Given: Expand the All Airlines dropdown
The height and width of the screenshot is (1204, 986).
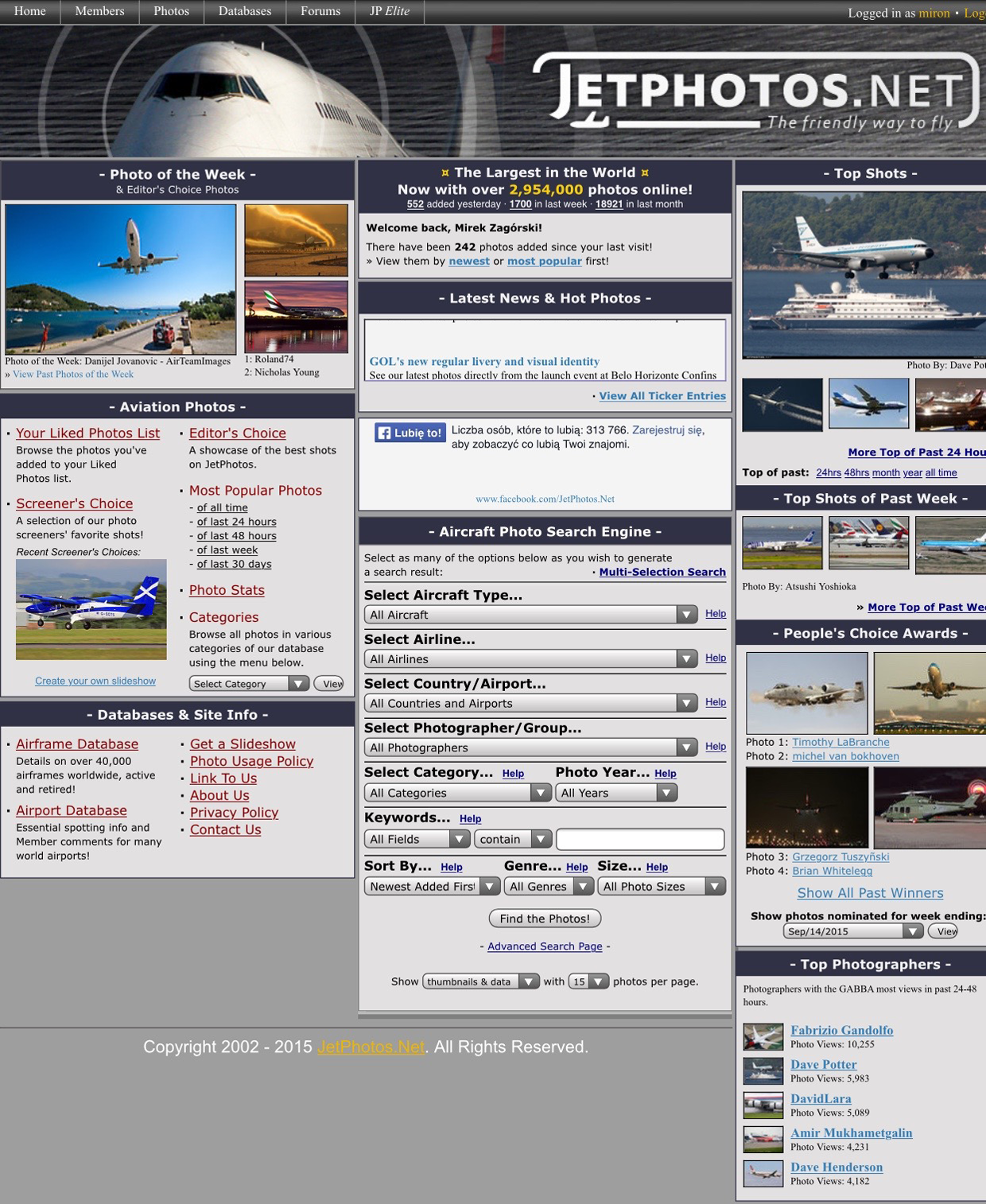Looking at the screenshot, I should point(531,659).
